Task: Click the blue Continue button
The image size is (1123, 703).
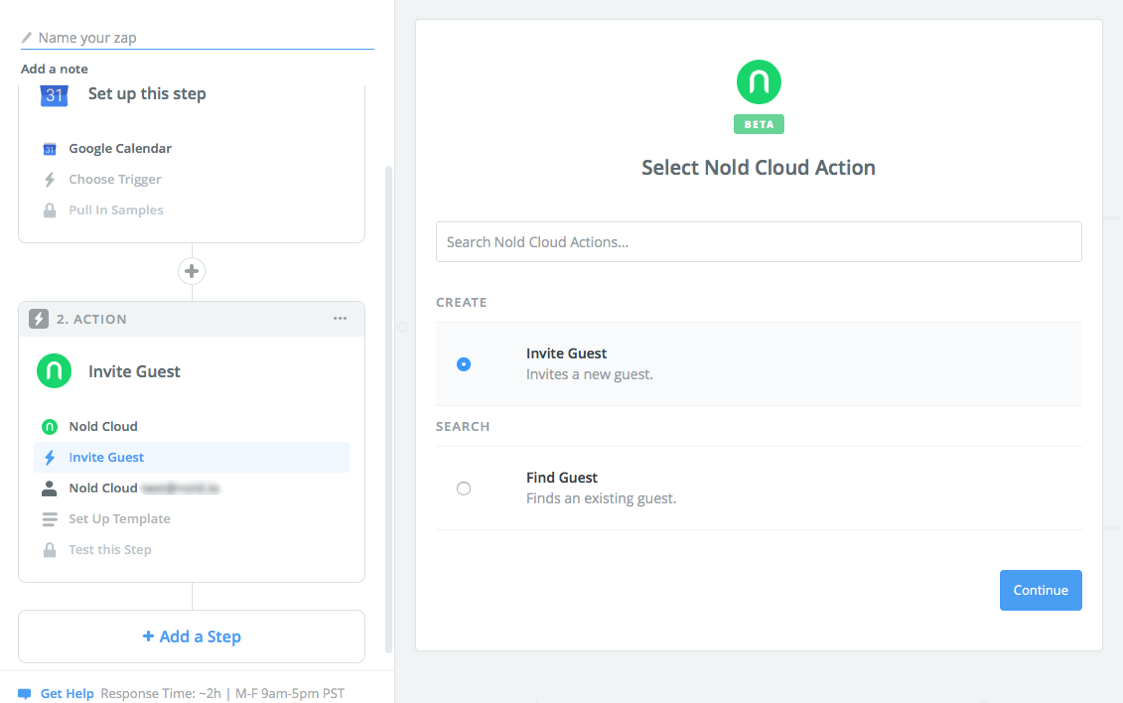Action: click(1041, 590)
